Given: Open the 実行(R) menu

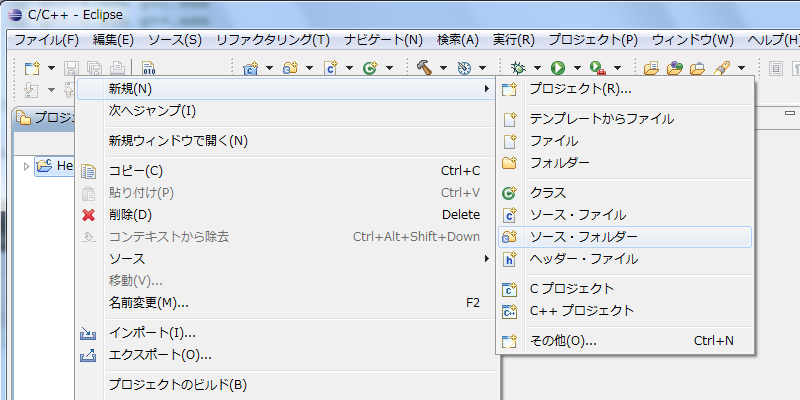Looking at the screenshot, I should [514, 40].
